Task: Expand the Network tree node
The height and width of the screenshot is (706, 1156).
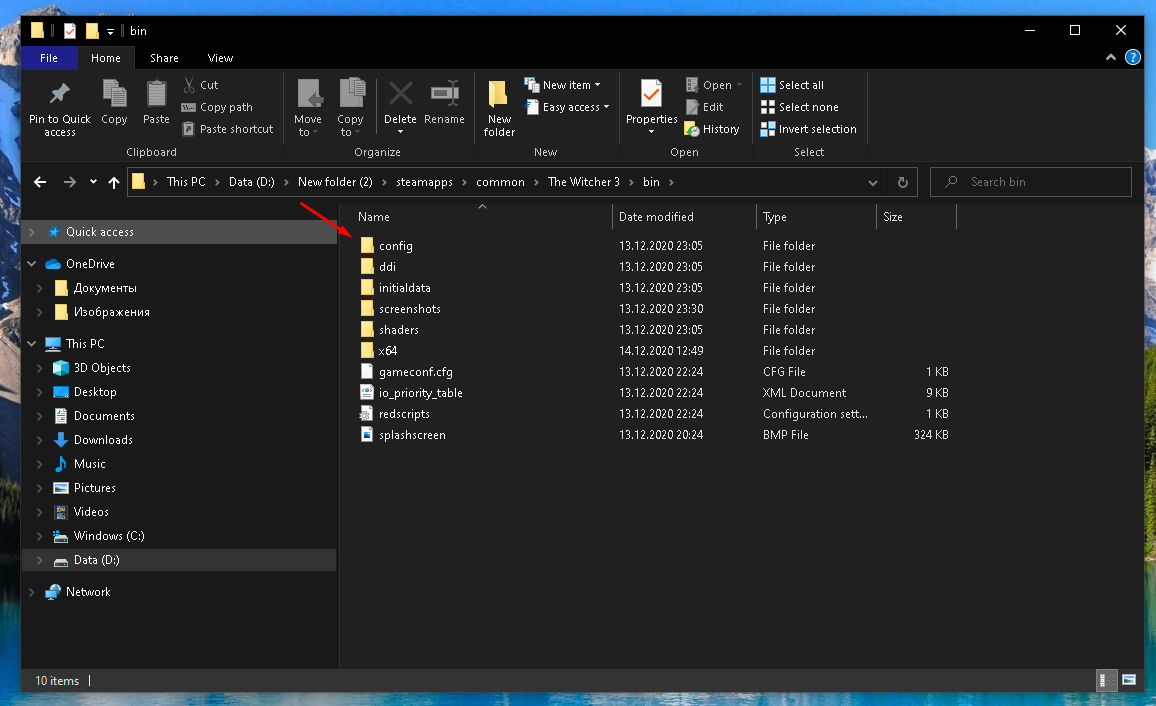Action: pos(32,592)
